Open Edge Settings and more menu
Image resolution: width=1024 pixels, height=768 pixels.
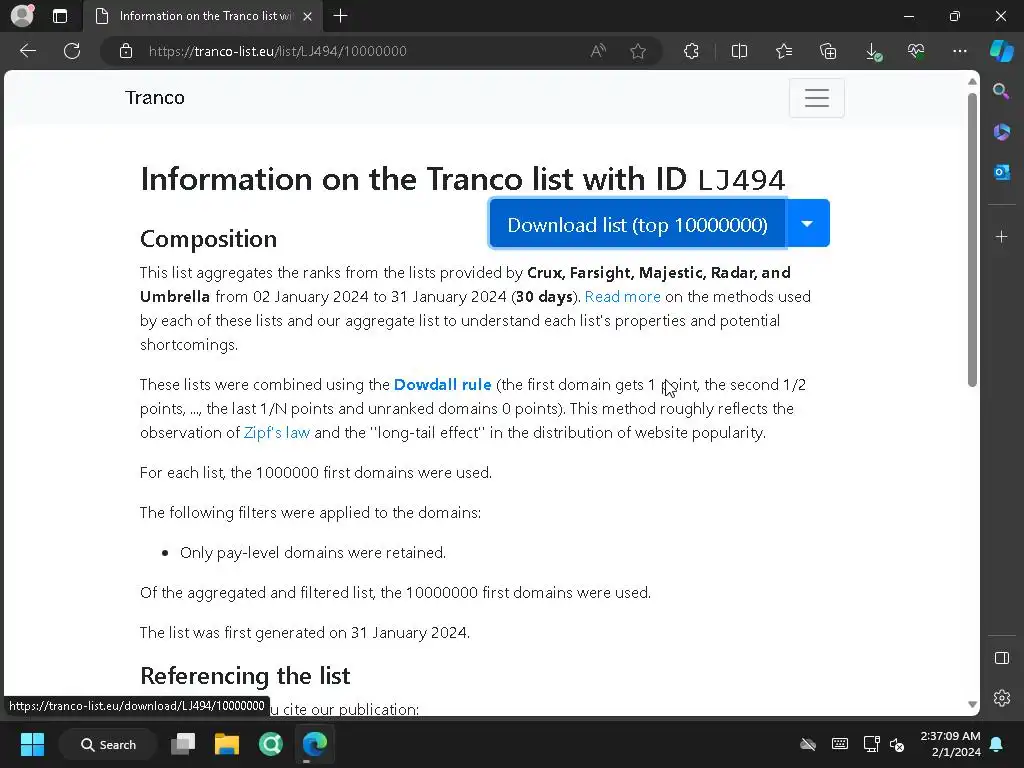(x=959, y=51)
